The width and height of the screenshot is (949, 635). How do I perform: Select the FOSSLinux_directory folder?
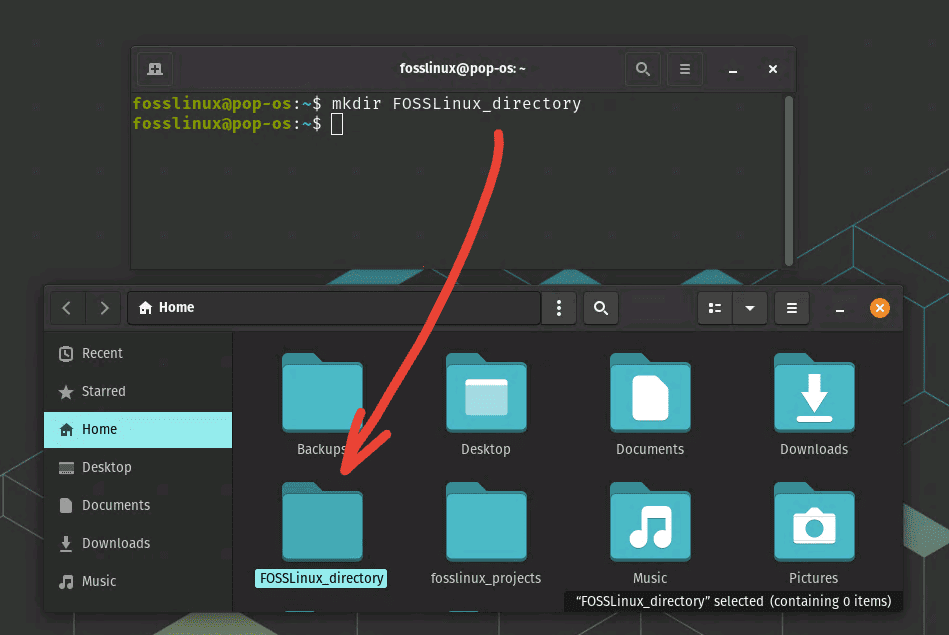click(321, 522)
